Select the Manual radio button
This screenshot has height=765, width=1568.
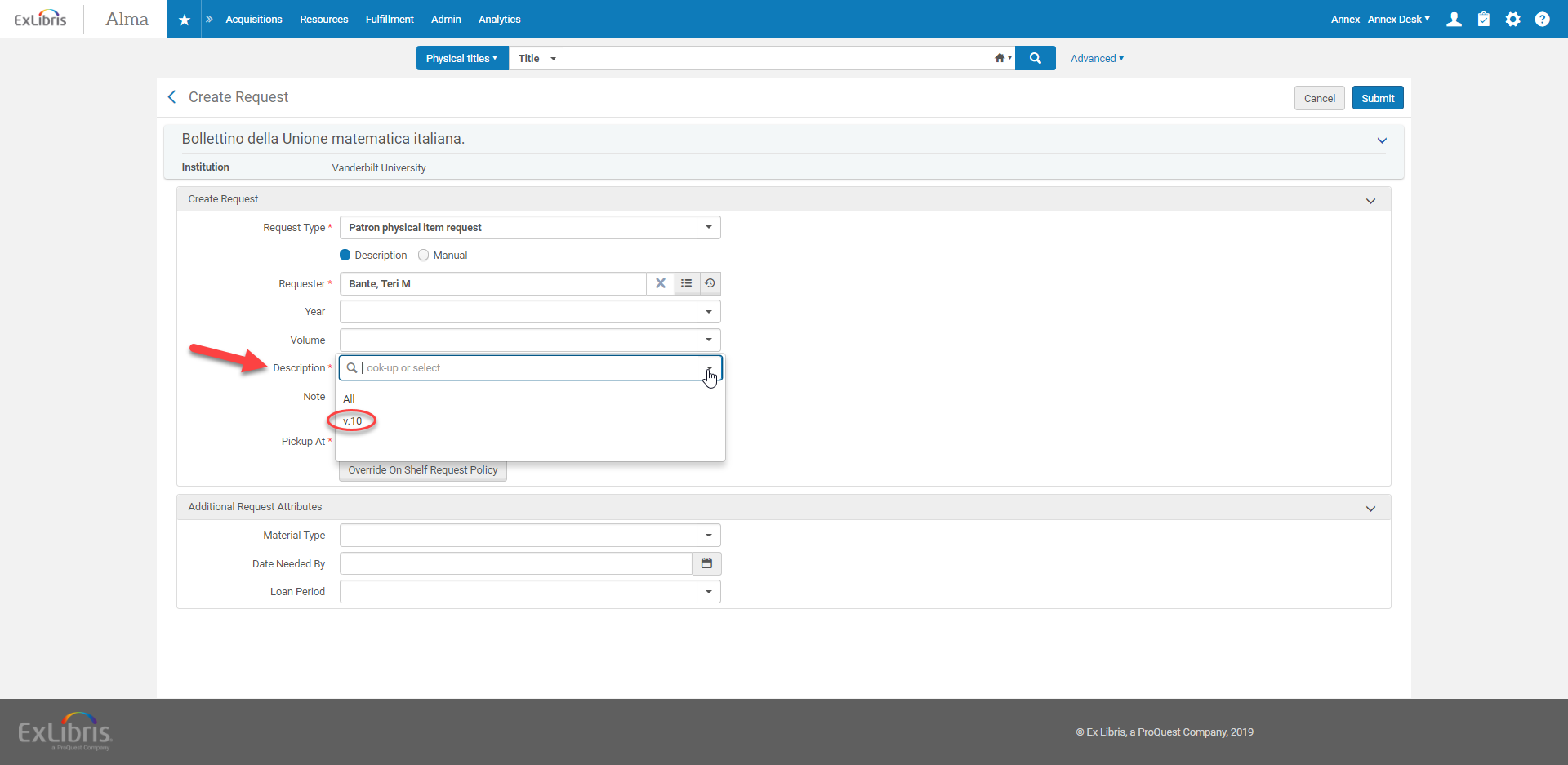click(423, 255)
